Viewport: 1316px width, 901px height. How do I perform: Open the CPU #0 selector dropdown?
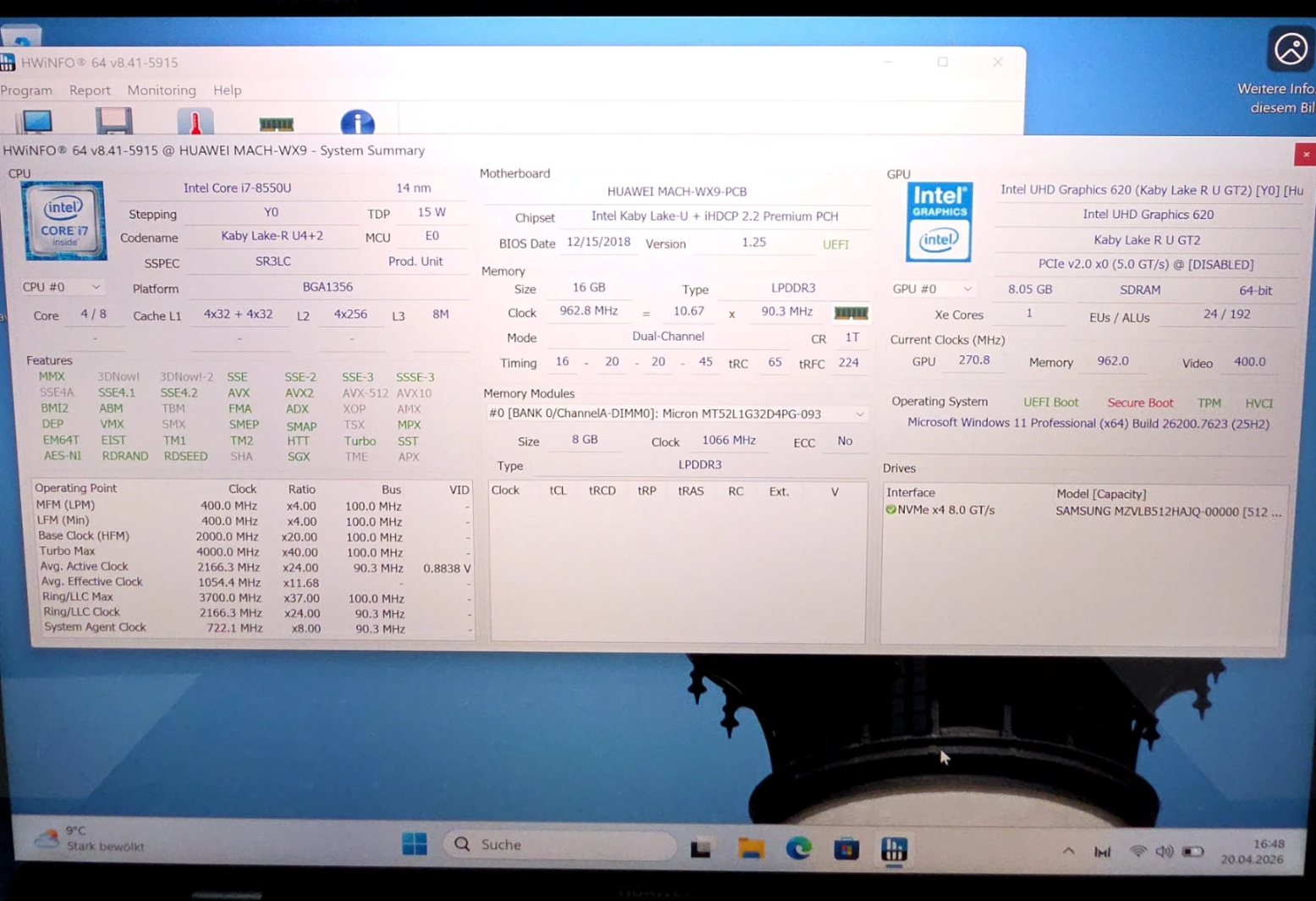61,288
